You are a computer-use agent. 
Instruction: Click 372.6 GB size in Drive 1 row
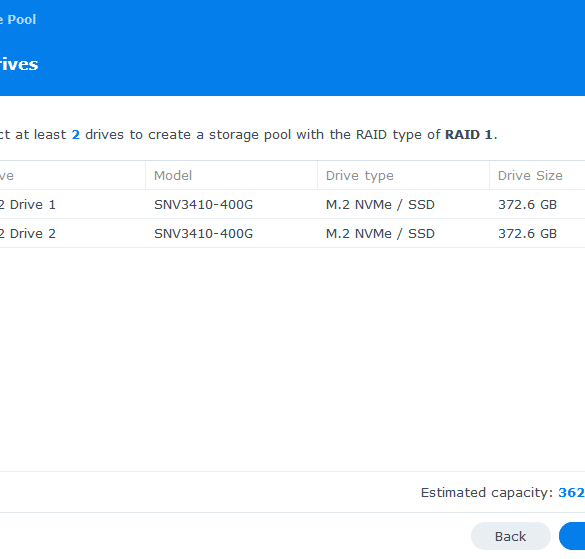click(528, 204)
